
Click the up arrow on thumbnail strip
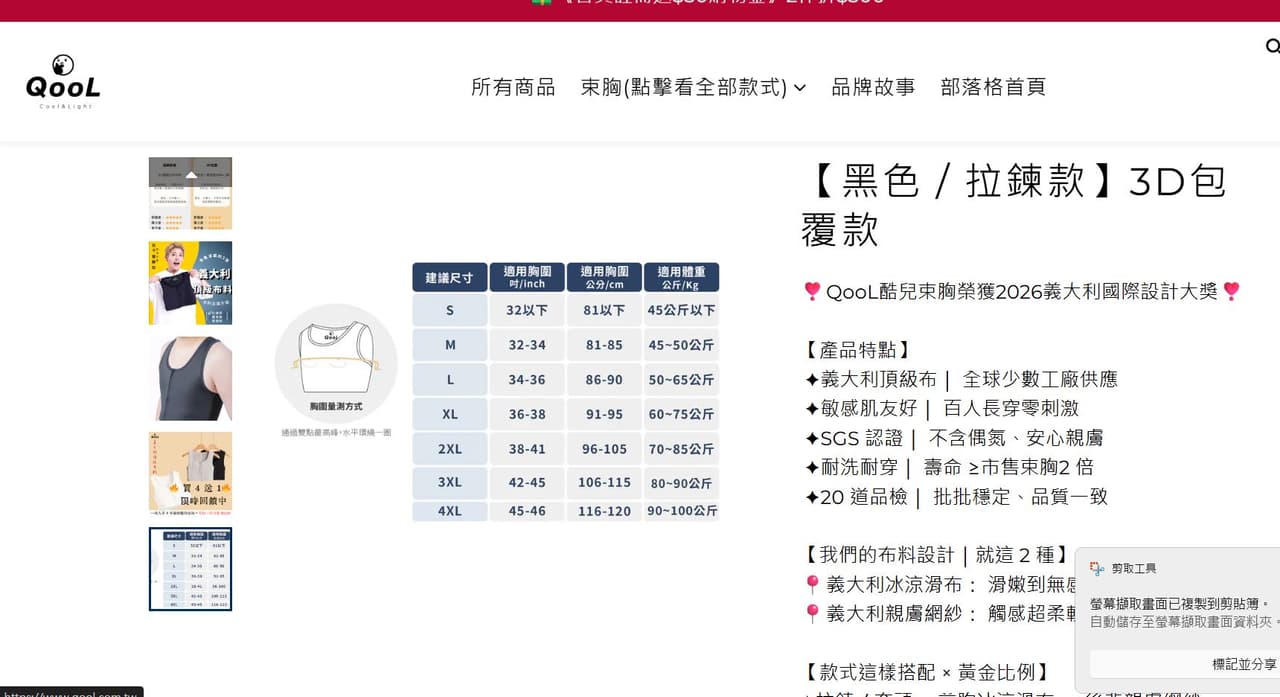(x=191, y=174)
